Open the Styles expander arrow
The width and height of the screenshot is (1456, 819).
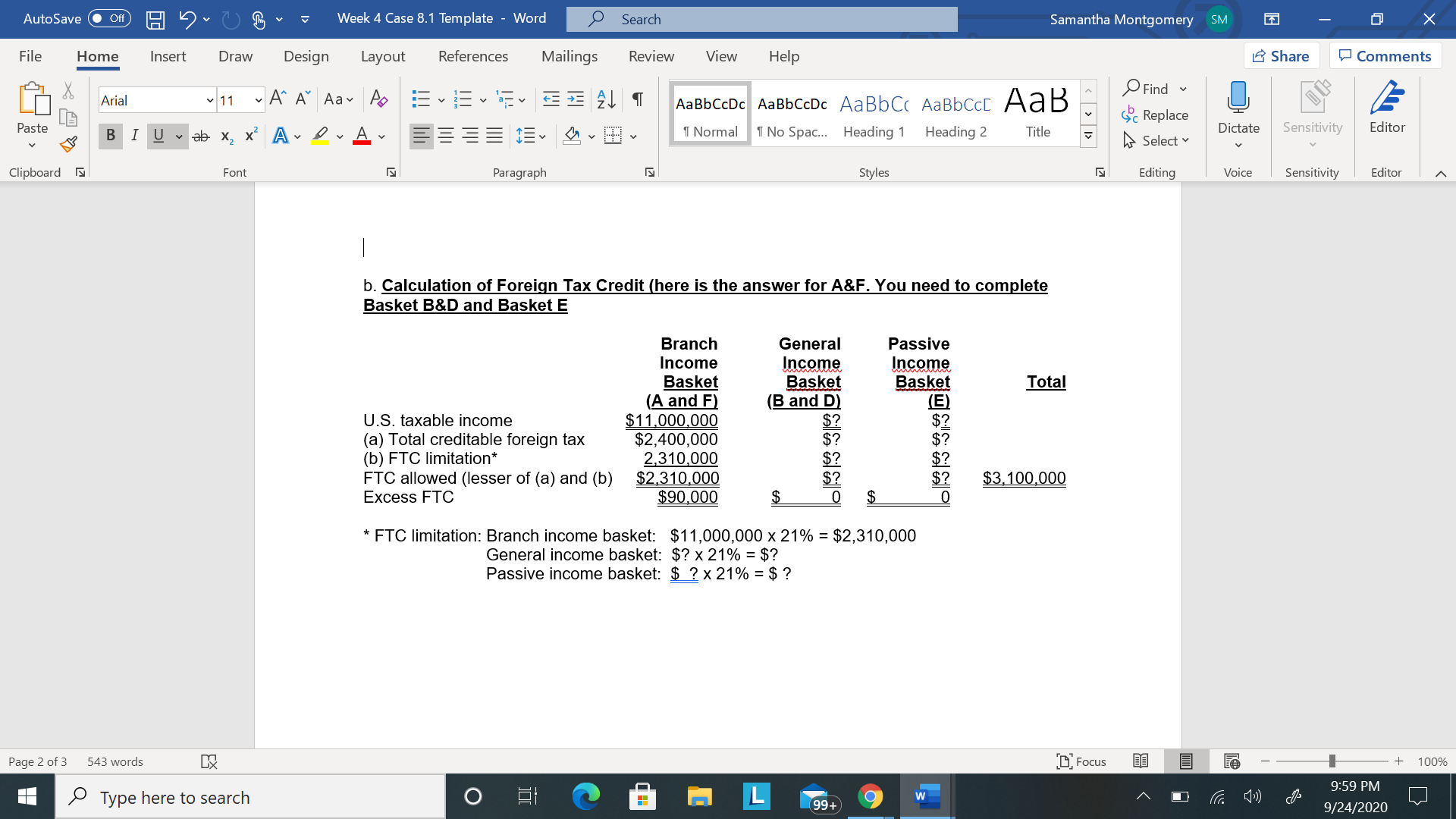(1100, 172)
